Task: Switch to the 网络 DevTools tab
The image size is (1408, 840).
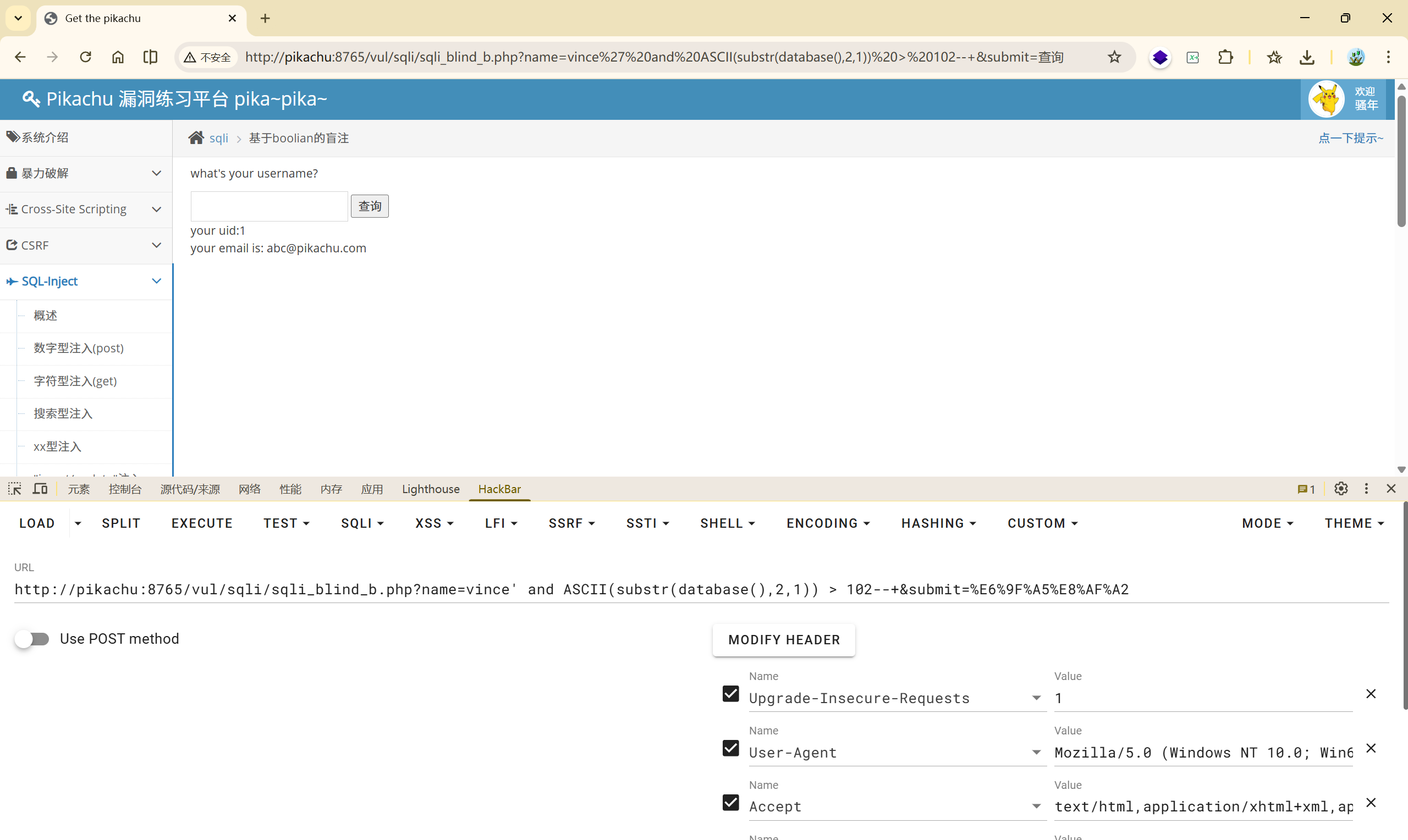Action: pos(250,489)
